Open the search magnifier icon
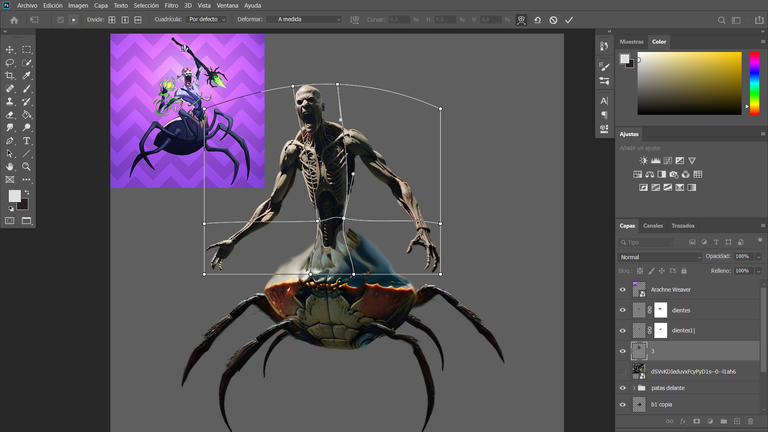This screenshot has height=432, width=768. pyautogui.click(x=721, y=20)
